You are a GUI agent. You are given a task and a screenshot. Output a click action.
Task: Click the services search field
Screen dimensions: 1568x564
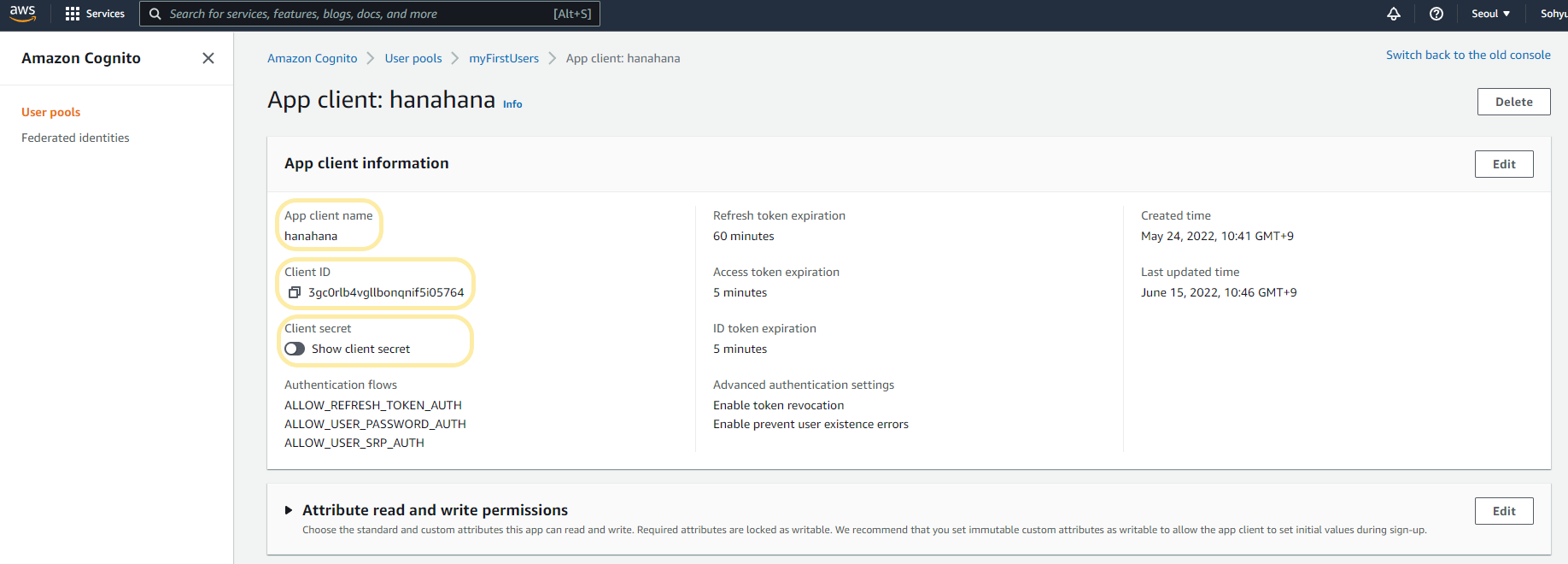(x=370, y=14)
